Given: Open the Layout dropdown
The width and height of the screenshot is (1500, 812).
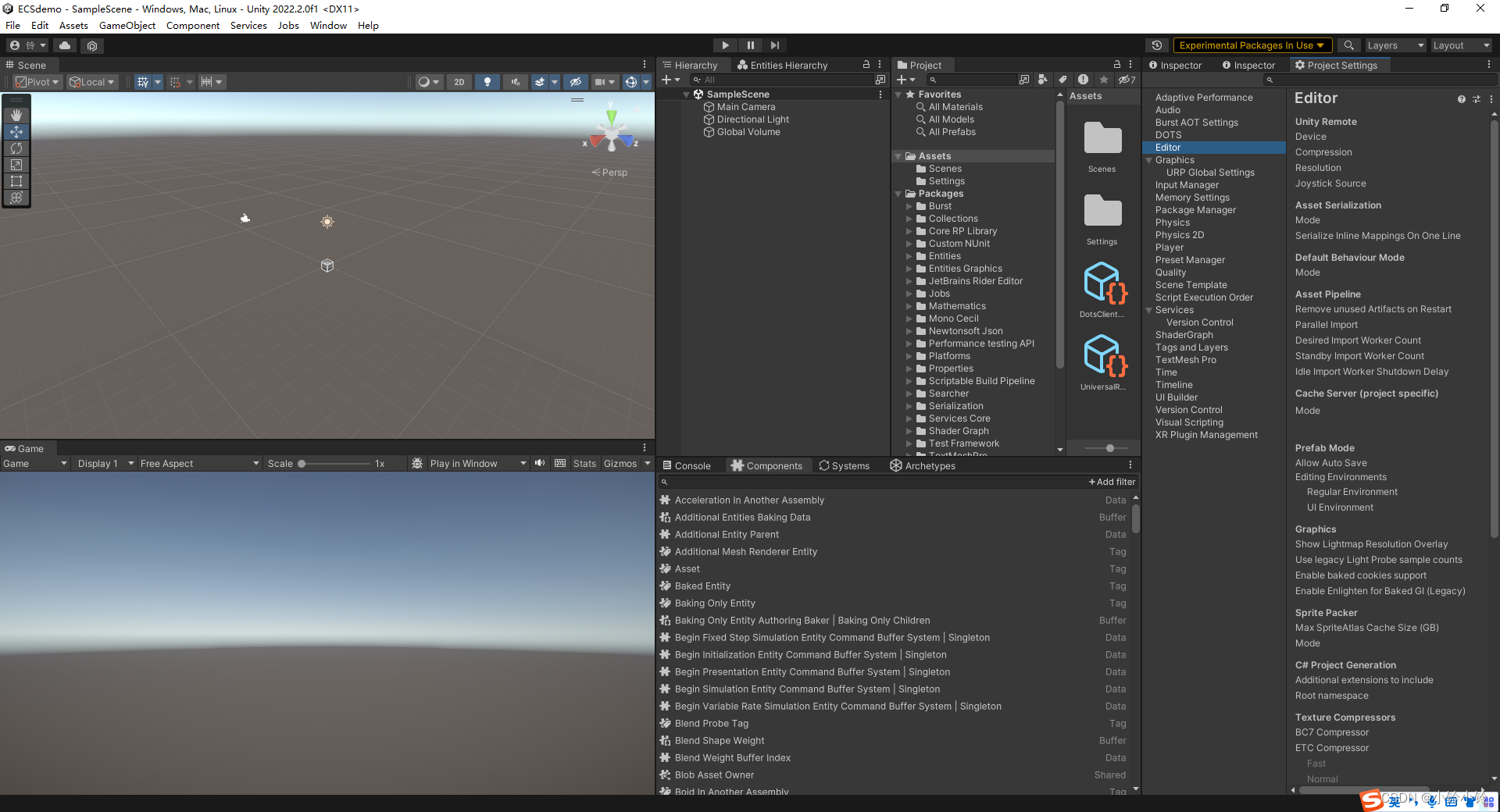Looking at the screenshot, I should 1460,45.
